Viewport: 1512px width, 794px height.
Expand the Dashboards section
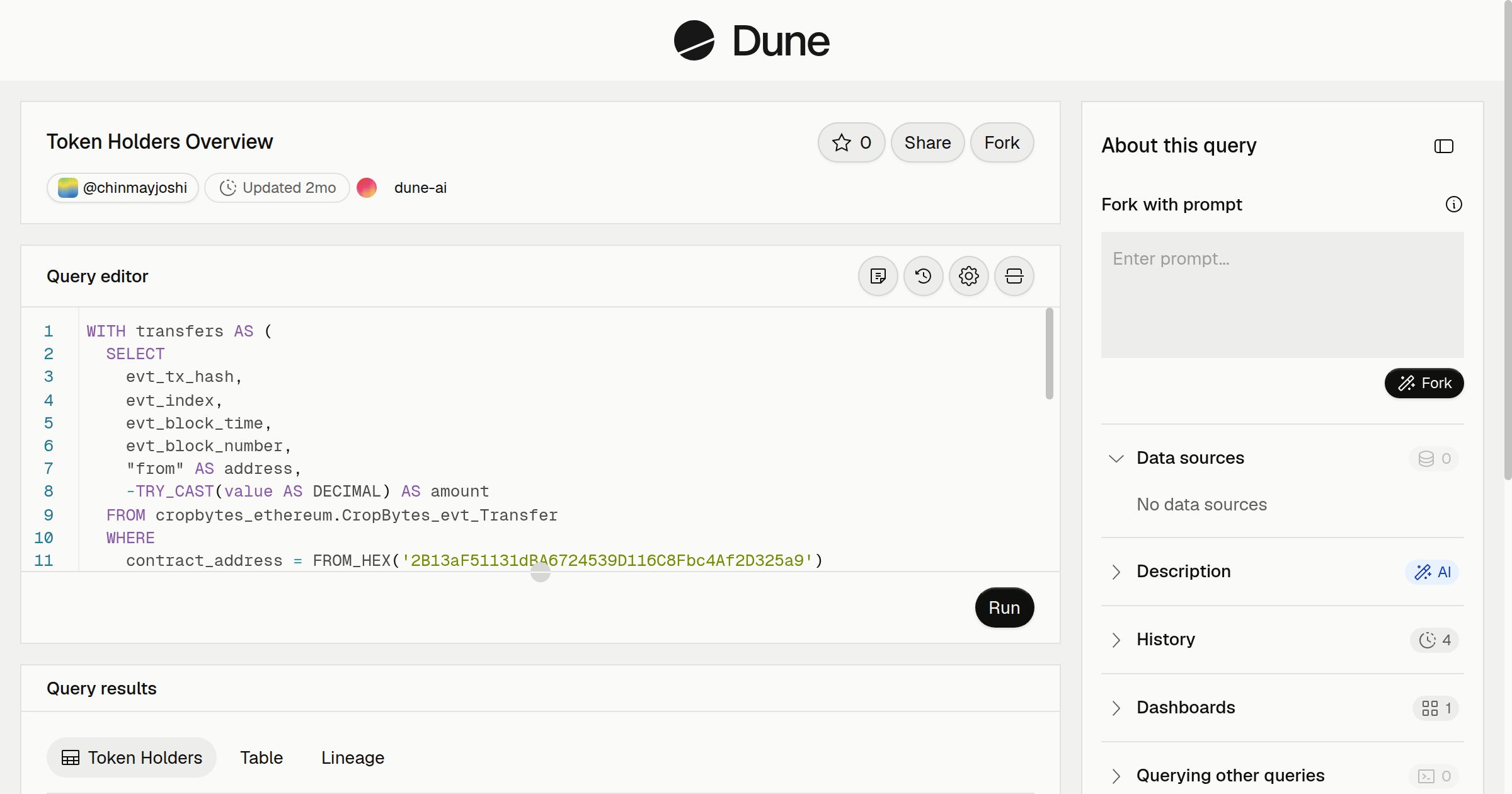(1116, 708)
